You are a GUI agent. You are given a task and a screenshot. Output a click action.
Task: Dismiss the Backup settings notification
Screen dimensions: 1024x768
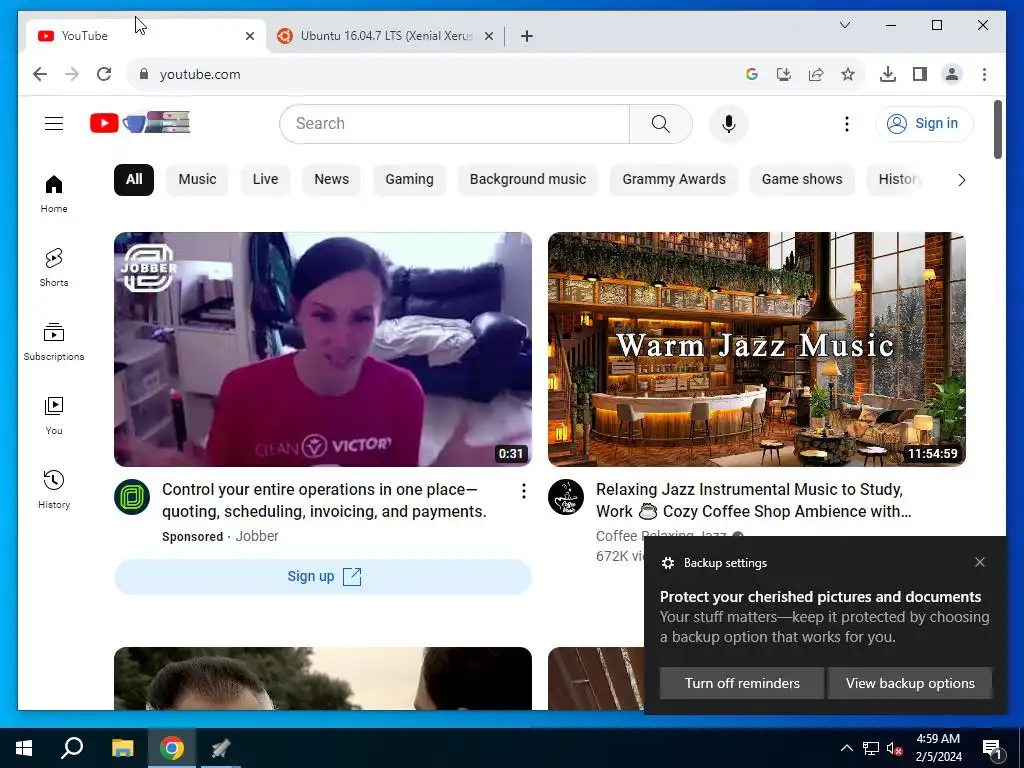click(x=980, y=562)
